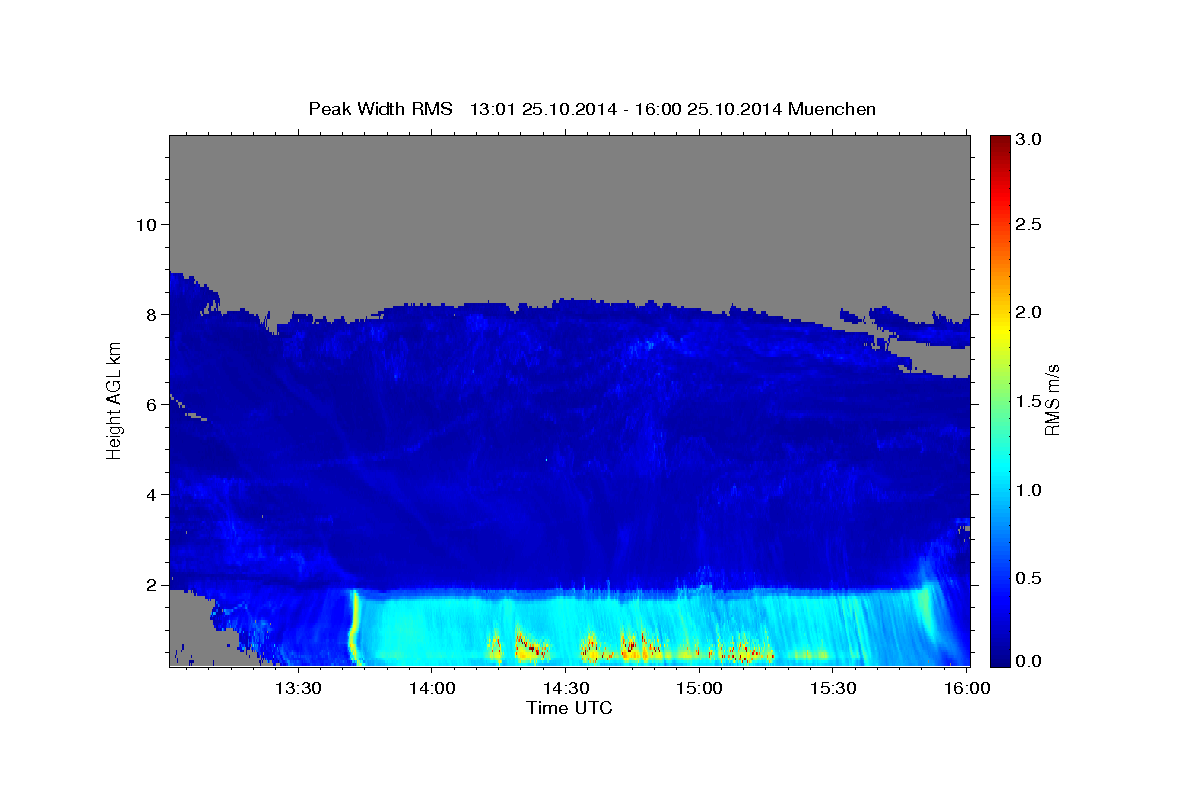Click the 'RMS m/s' colorbar label
1200x800 pixels.
click(x=1052, y=401)
